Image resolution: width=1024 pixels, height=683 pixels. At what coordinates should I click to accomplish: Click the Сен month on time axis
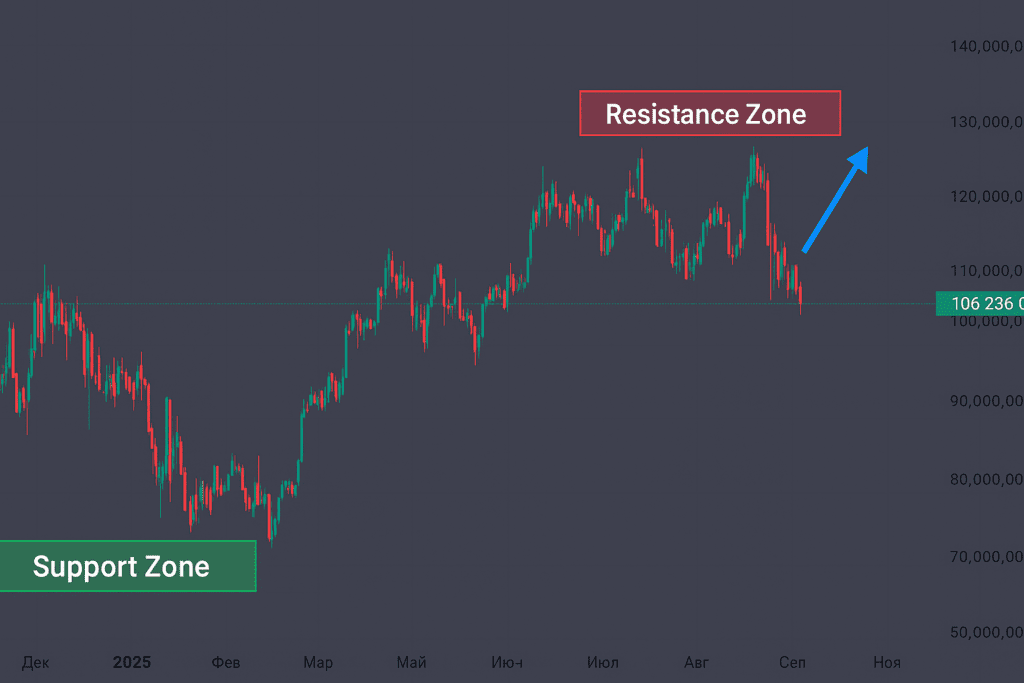click(792, 662)
